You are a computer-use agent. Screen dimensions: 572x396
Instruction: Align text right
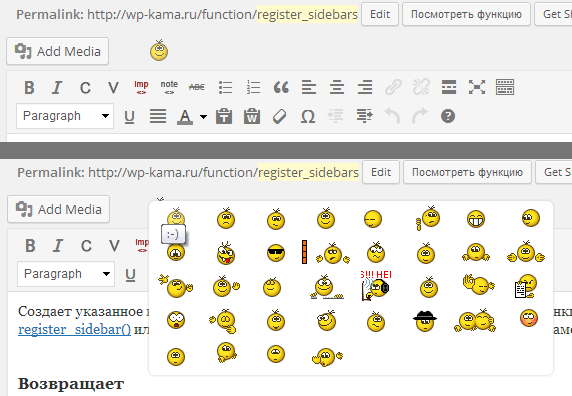click(x=365, y=88)
